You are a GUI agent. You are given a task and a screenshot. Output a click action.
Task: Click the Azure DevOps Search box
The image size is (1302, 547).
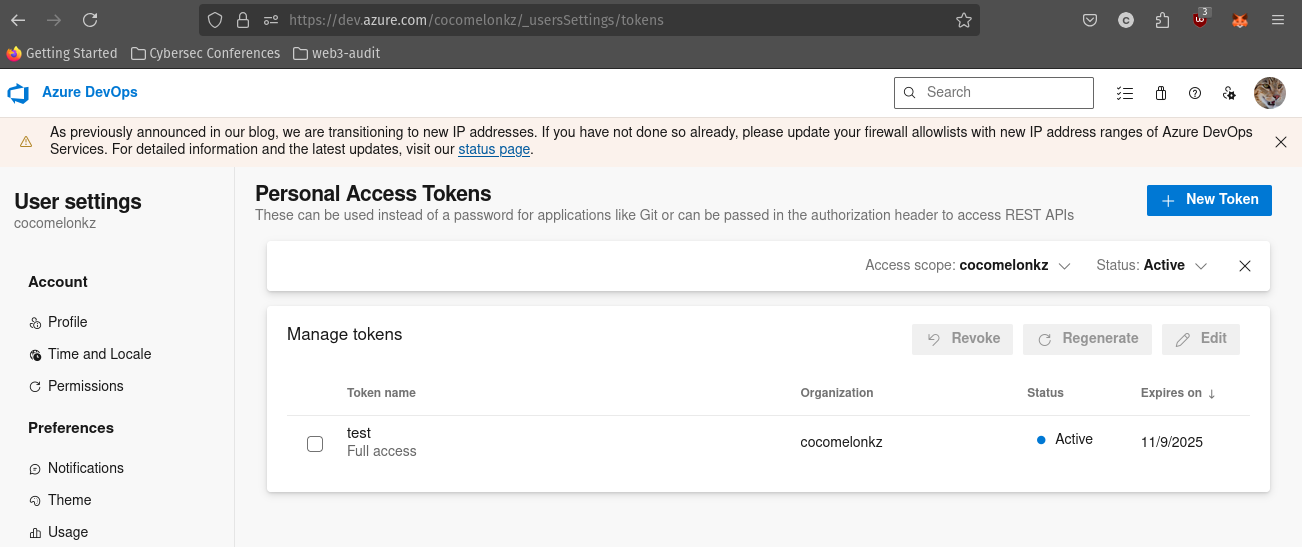point(994,92)
